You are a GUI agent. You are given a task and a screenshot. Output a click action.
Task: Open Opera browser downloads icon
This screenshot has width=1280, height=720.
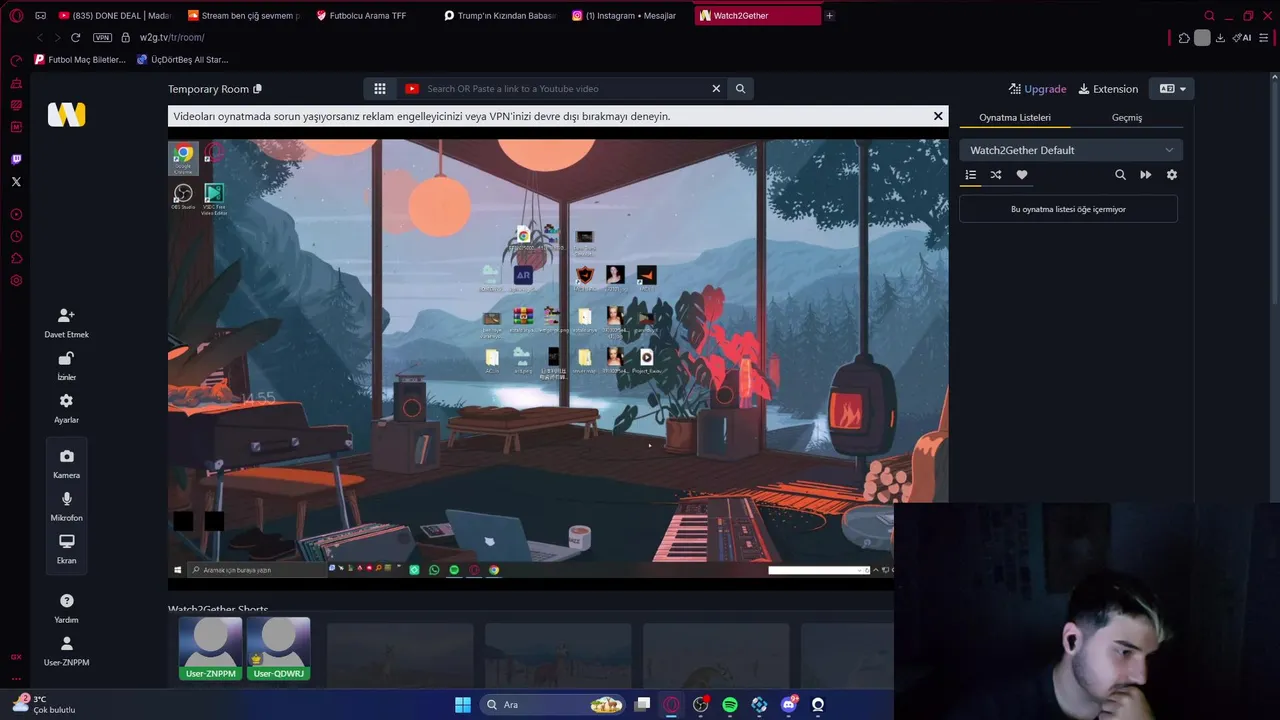[x=1220, y=38]
